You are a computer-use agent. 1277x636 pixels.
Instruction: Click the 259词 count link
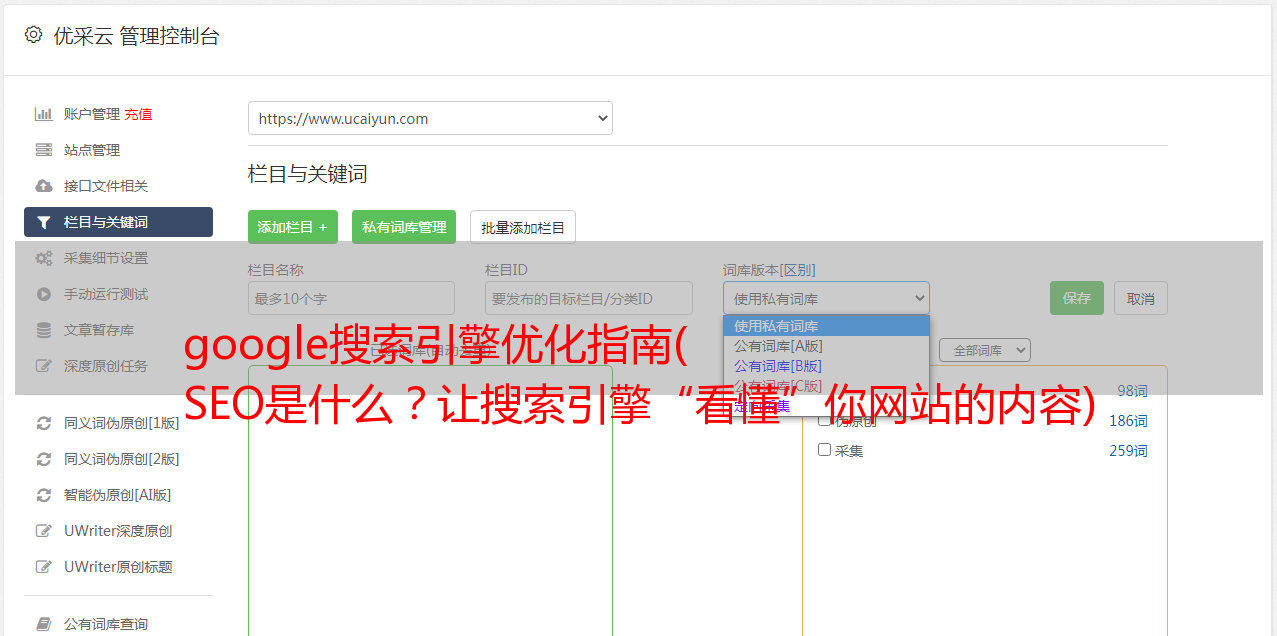1128,451
